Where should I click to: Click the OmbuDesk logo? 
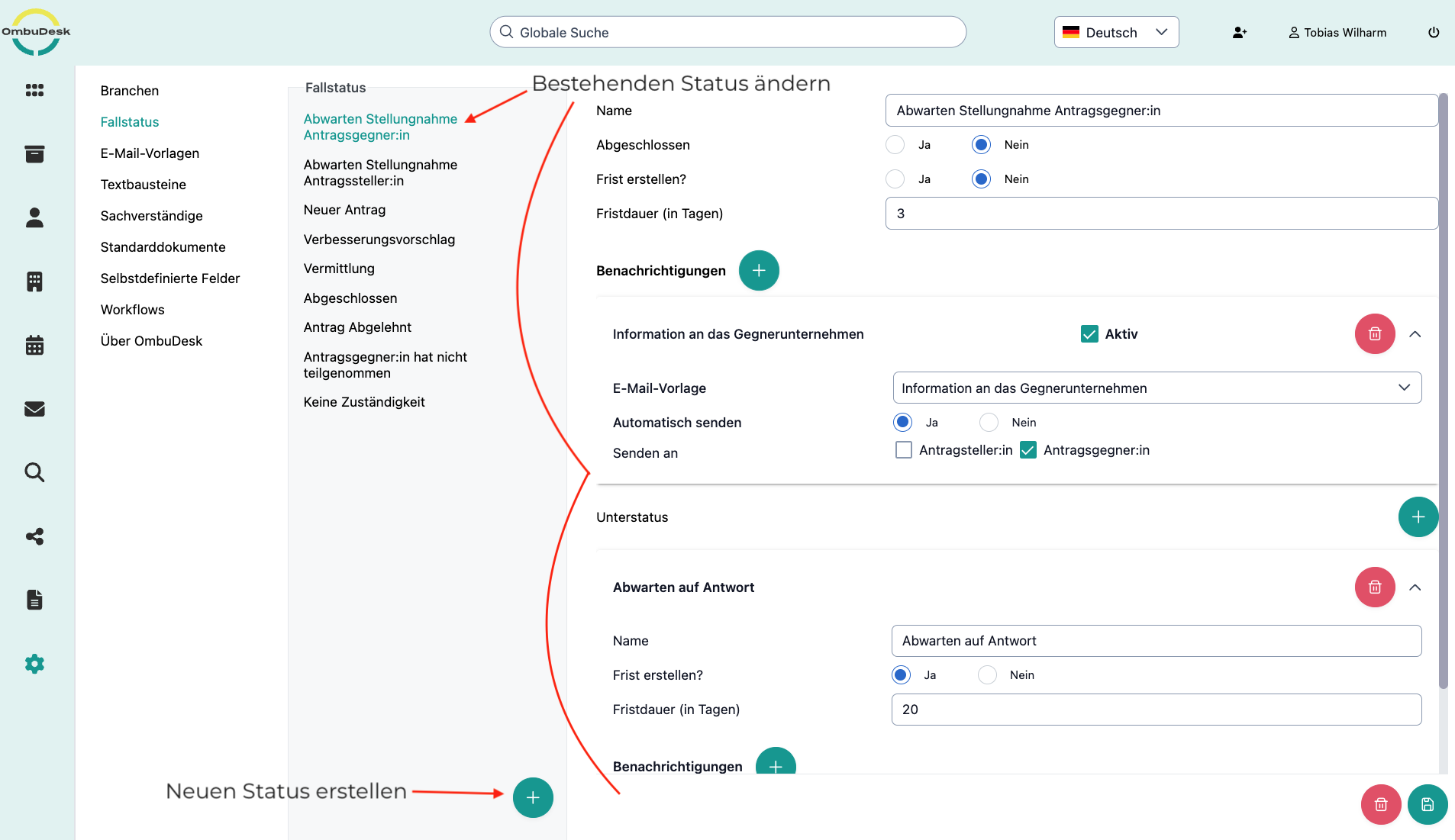36,32
